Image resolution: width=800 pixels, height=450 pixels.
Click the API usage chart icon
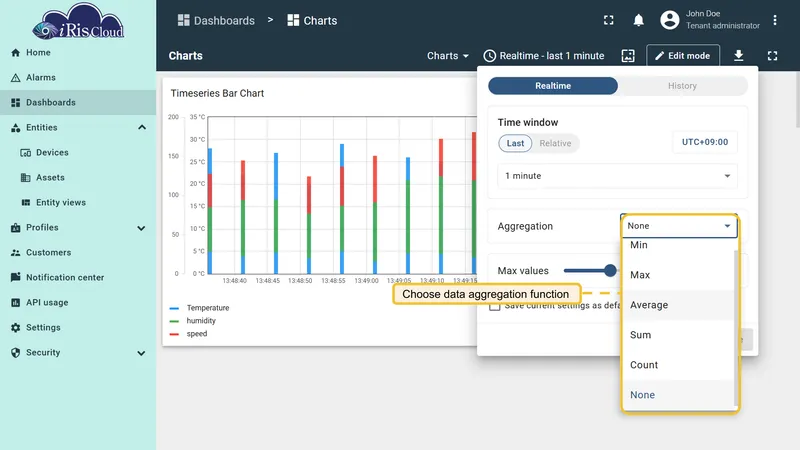click(15, 303)
